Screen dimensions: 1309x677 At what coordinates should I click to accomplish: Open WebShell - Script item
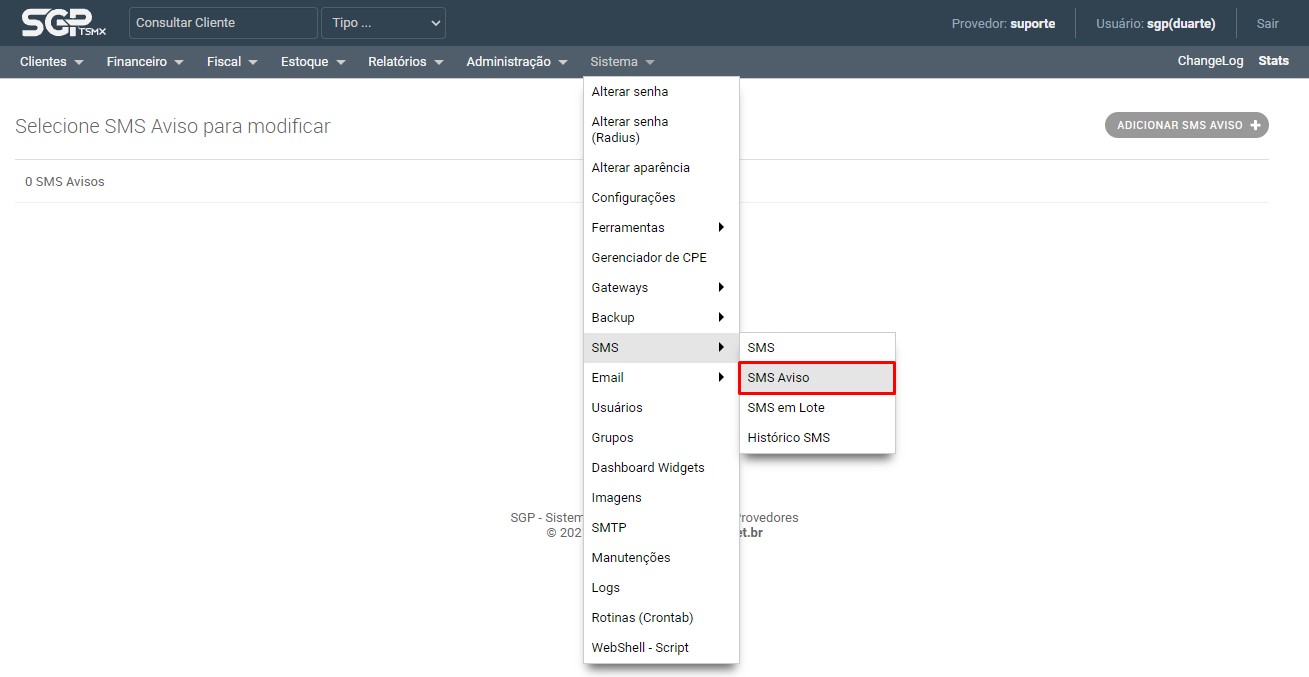[x=640, y=648]
